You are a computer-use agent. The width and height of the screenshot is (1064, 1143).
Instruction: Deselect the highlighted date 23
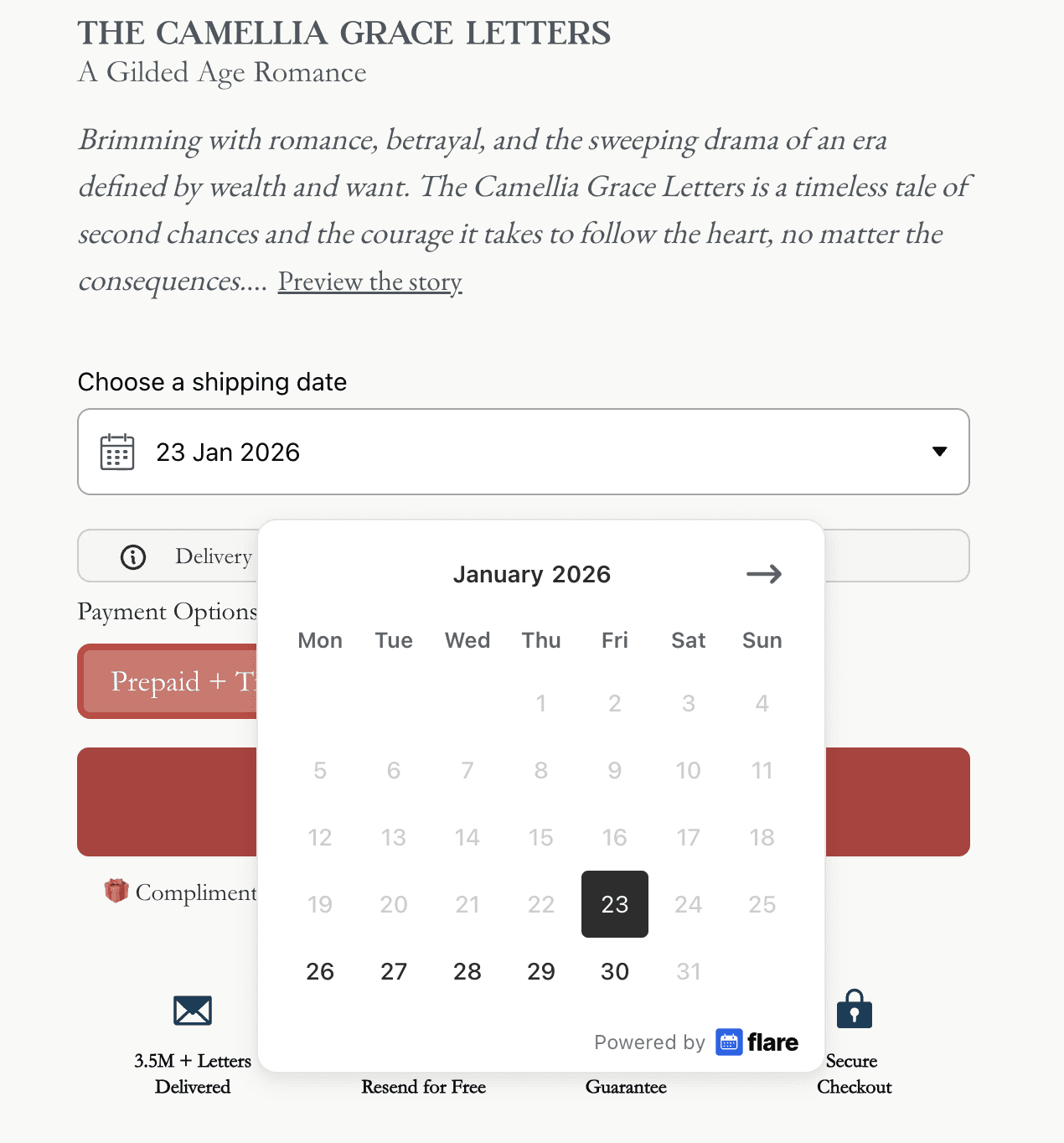click(x=614, y=904)
